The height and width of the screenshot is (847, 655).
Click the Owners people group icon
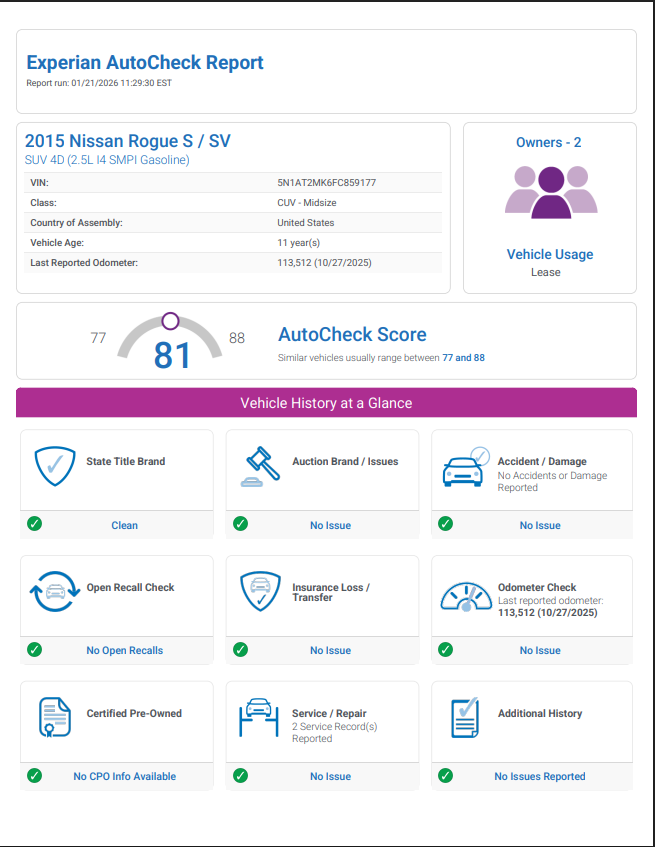(x=549, y=191)
